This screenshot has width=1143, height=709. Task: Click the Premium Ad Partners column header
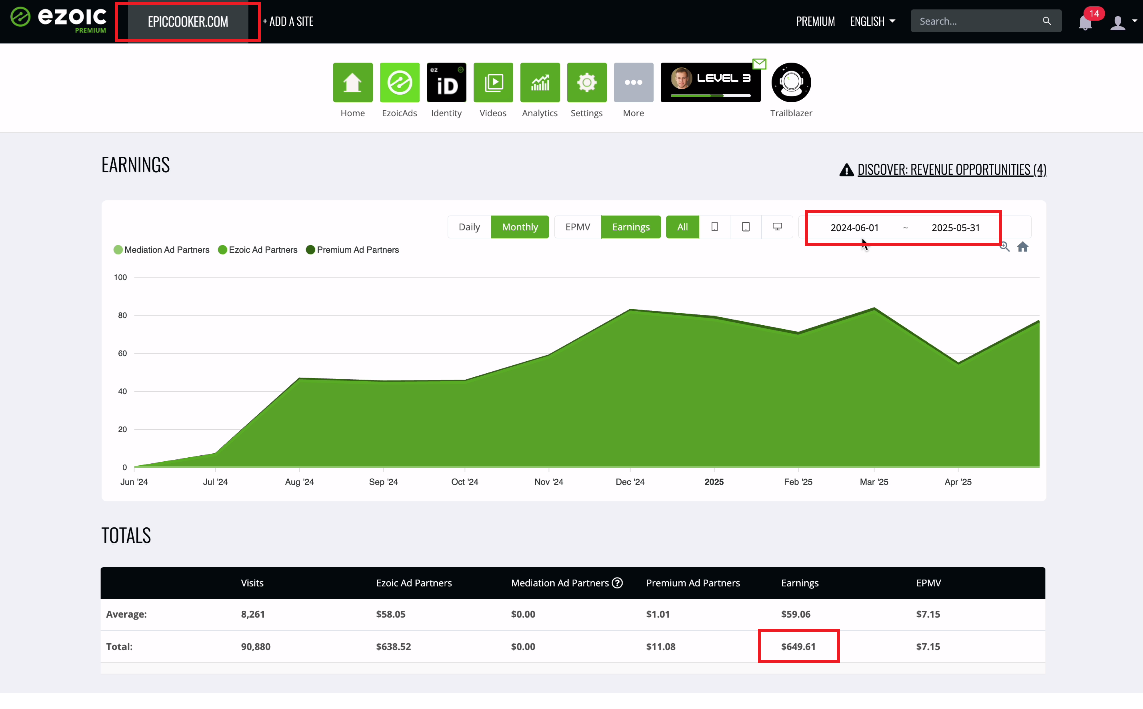click(693, 583)
